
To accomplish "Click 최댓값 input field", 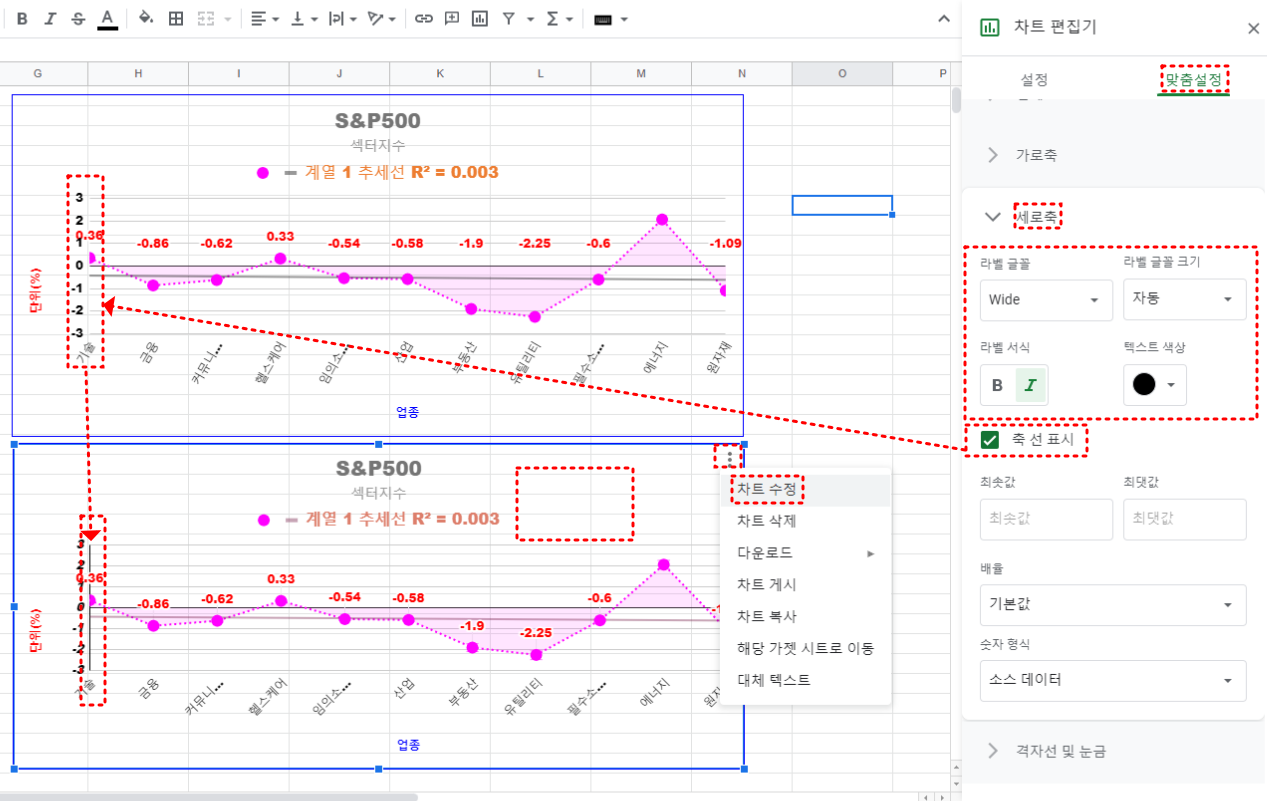I will tap(1185, 519).
